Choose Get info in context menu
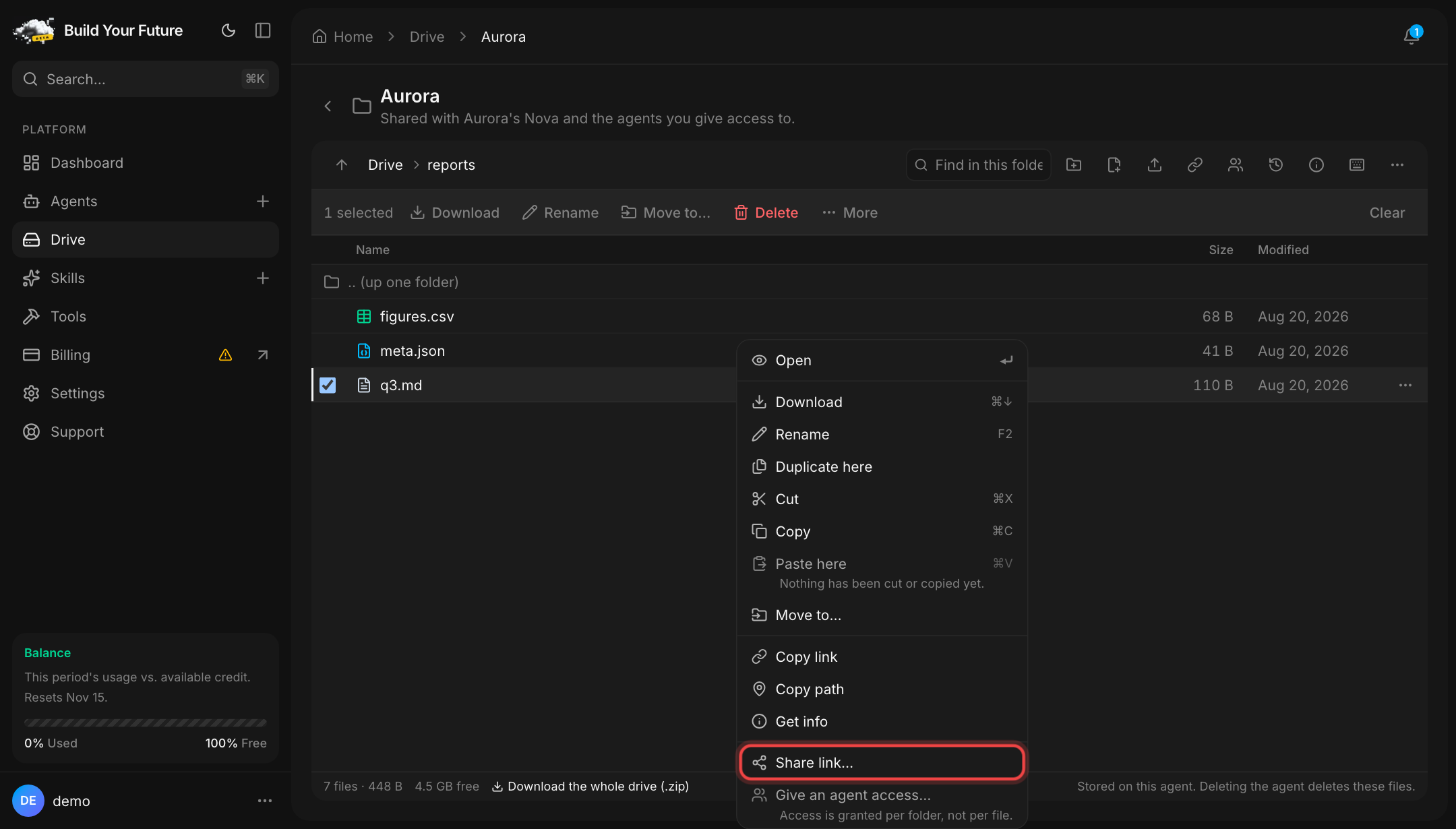1456x829 pixels. click(x=882, y=722)
